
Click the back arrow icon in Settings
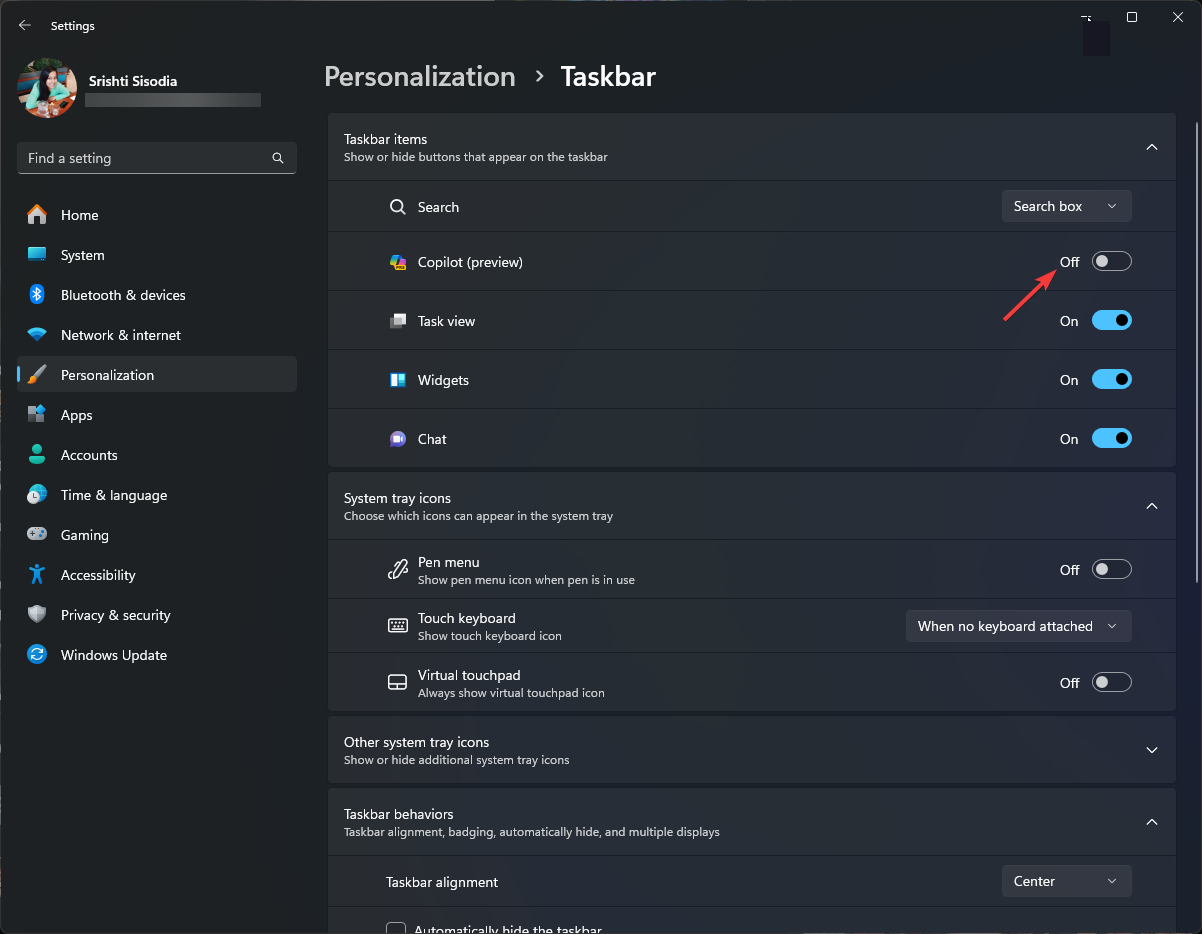pos(25,25)
